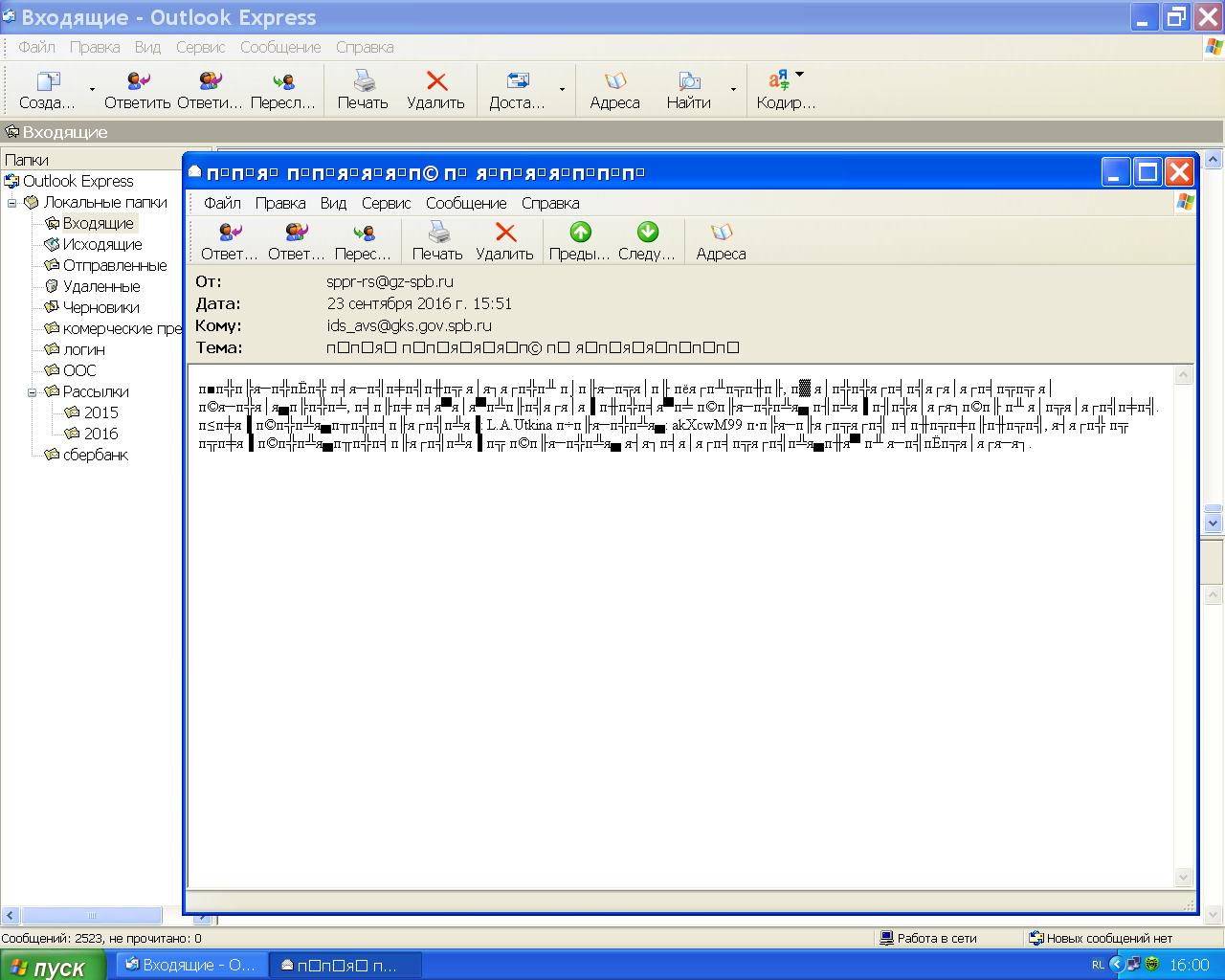The width and height of the screenshot is (1225, 980).
Task: Open the dropdown arrow beside Доставить
Action: 562,90
